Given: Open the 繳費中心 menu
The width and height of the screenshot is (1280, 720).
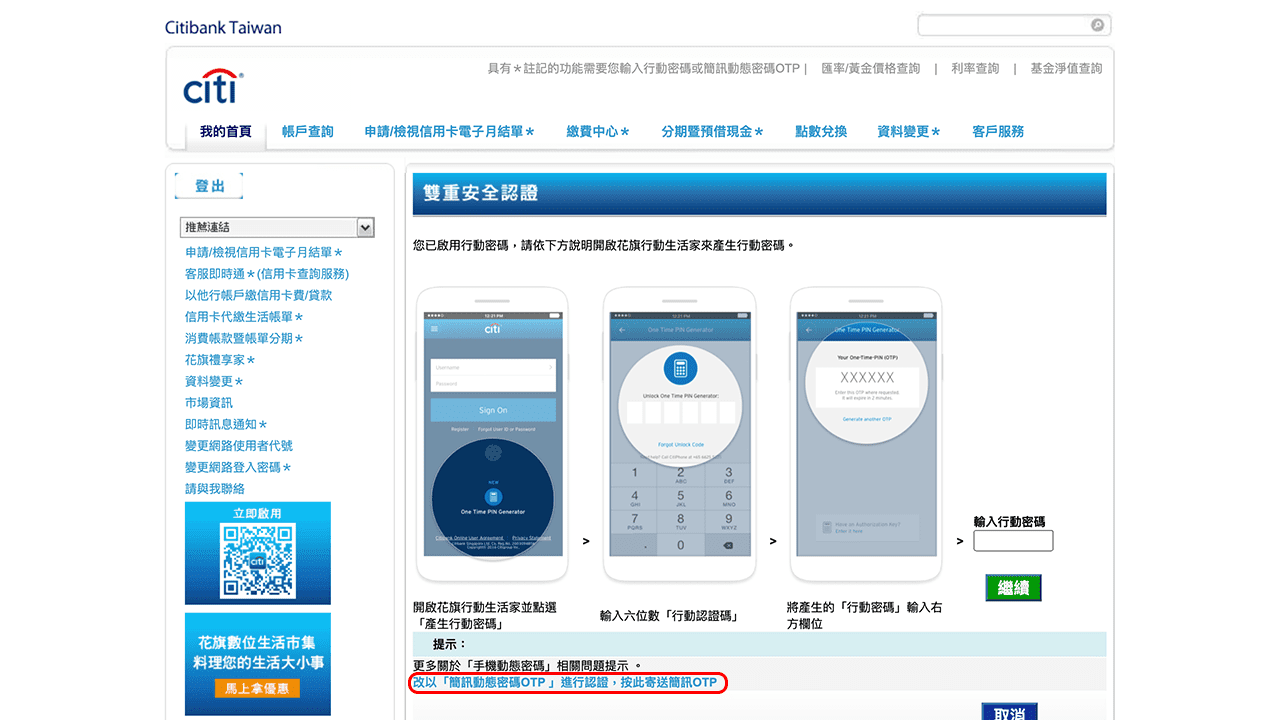Looking at the screenshot, I should (x=597, y=132).
